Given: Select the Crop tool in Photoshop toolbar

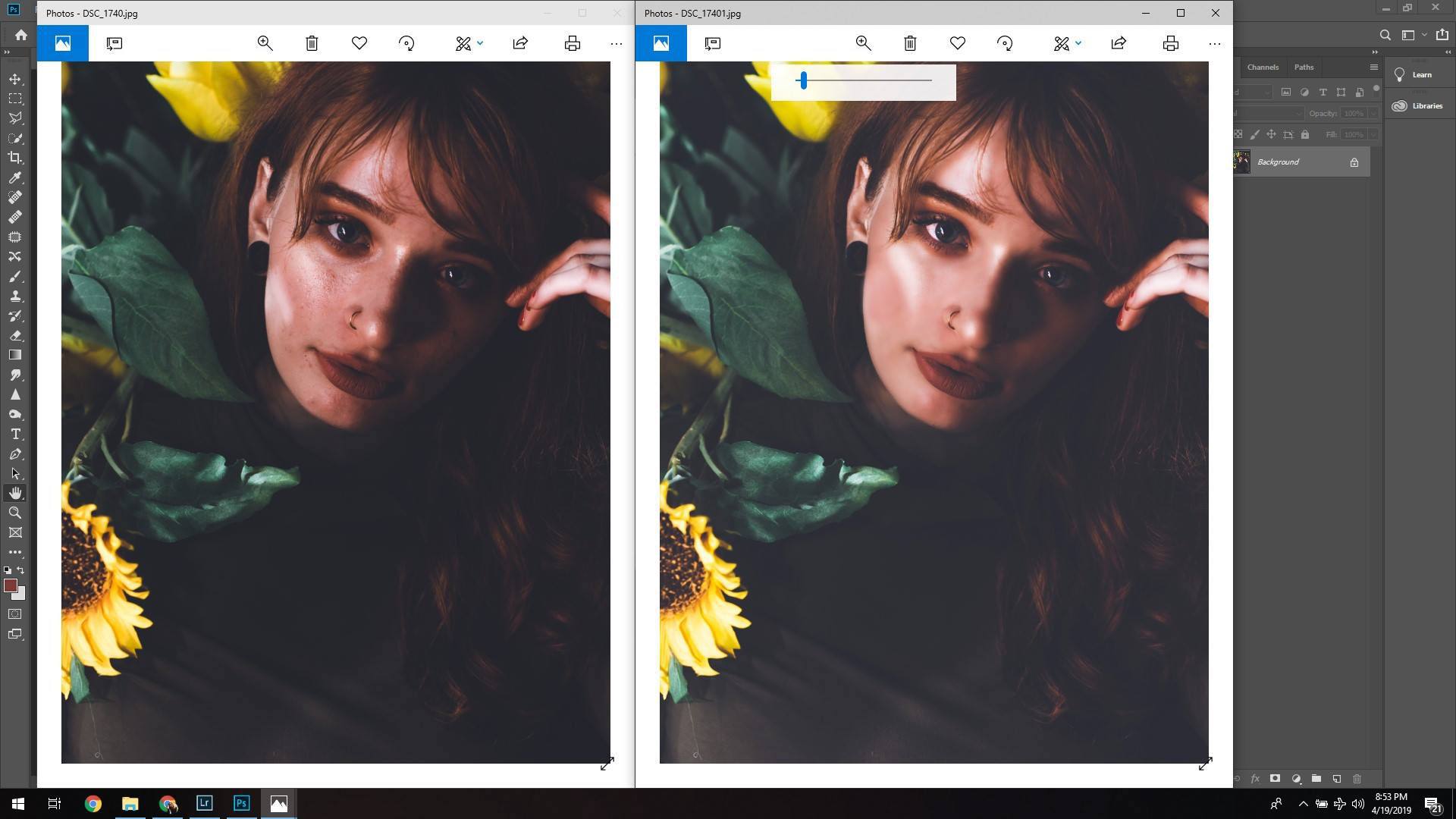Looking at the screenshot, I should 15,158.
